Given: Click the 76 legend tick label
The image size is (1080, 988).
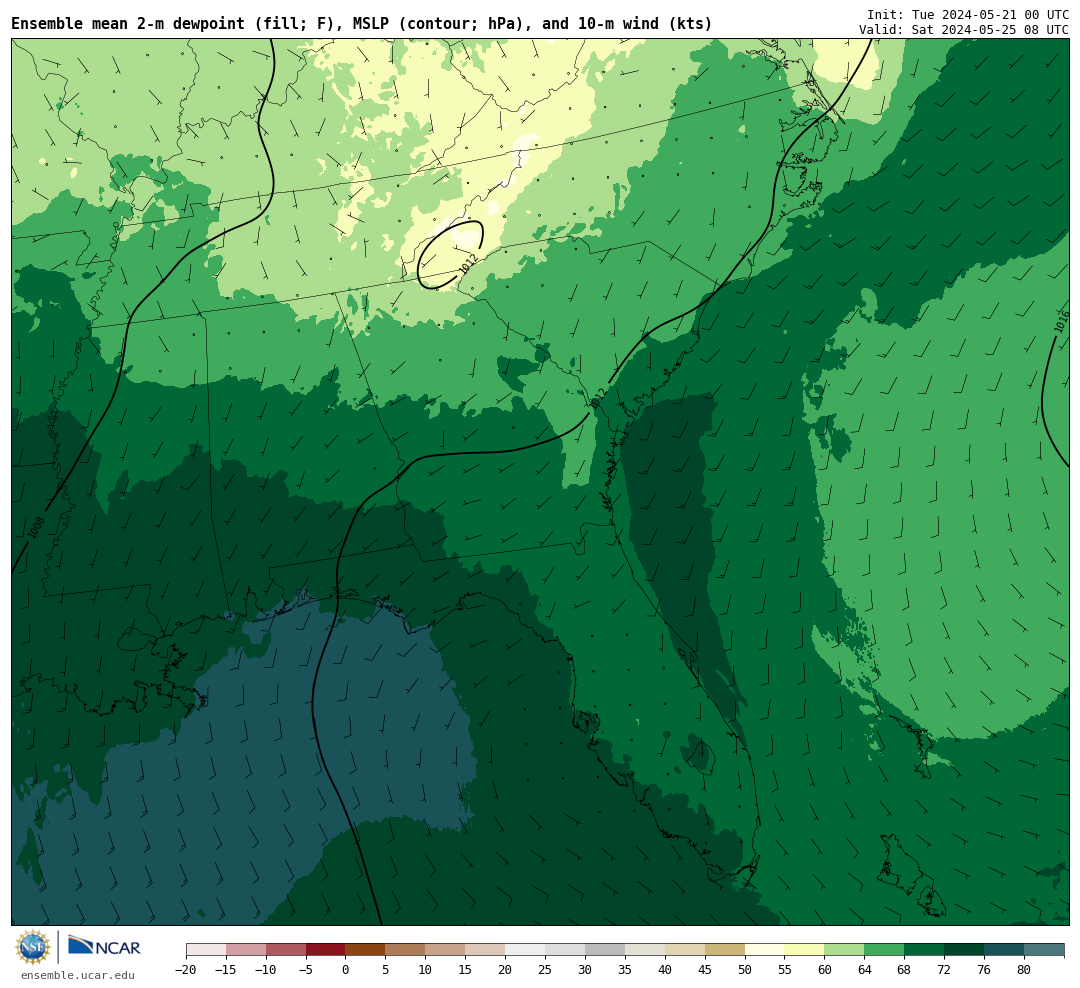Looking at the screenshot, I should [984, 970].
